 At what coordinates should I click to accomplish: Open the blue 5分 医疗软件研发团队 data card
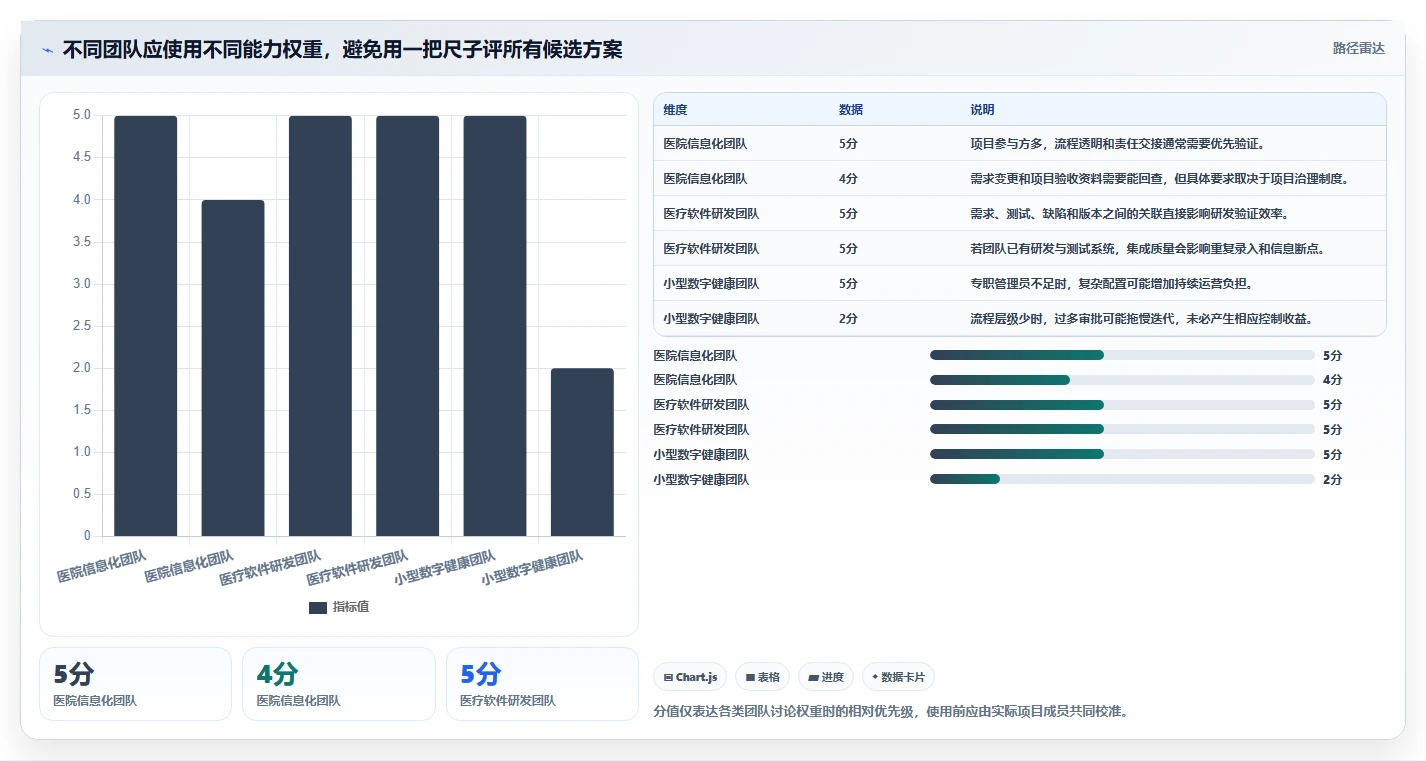[x=542, y=684]
